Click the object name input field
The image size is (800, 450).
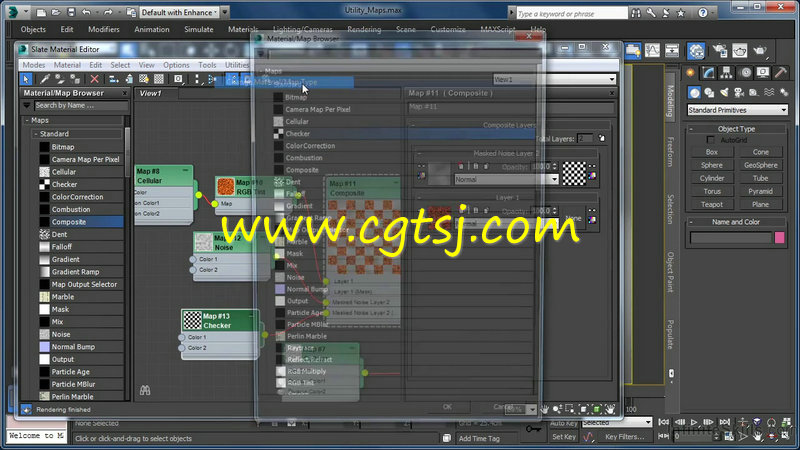pyautogui.click(x=731, y=238)
